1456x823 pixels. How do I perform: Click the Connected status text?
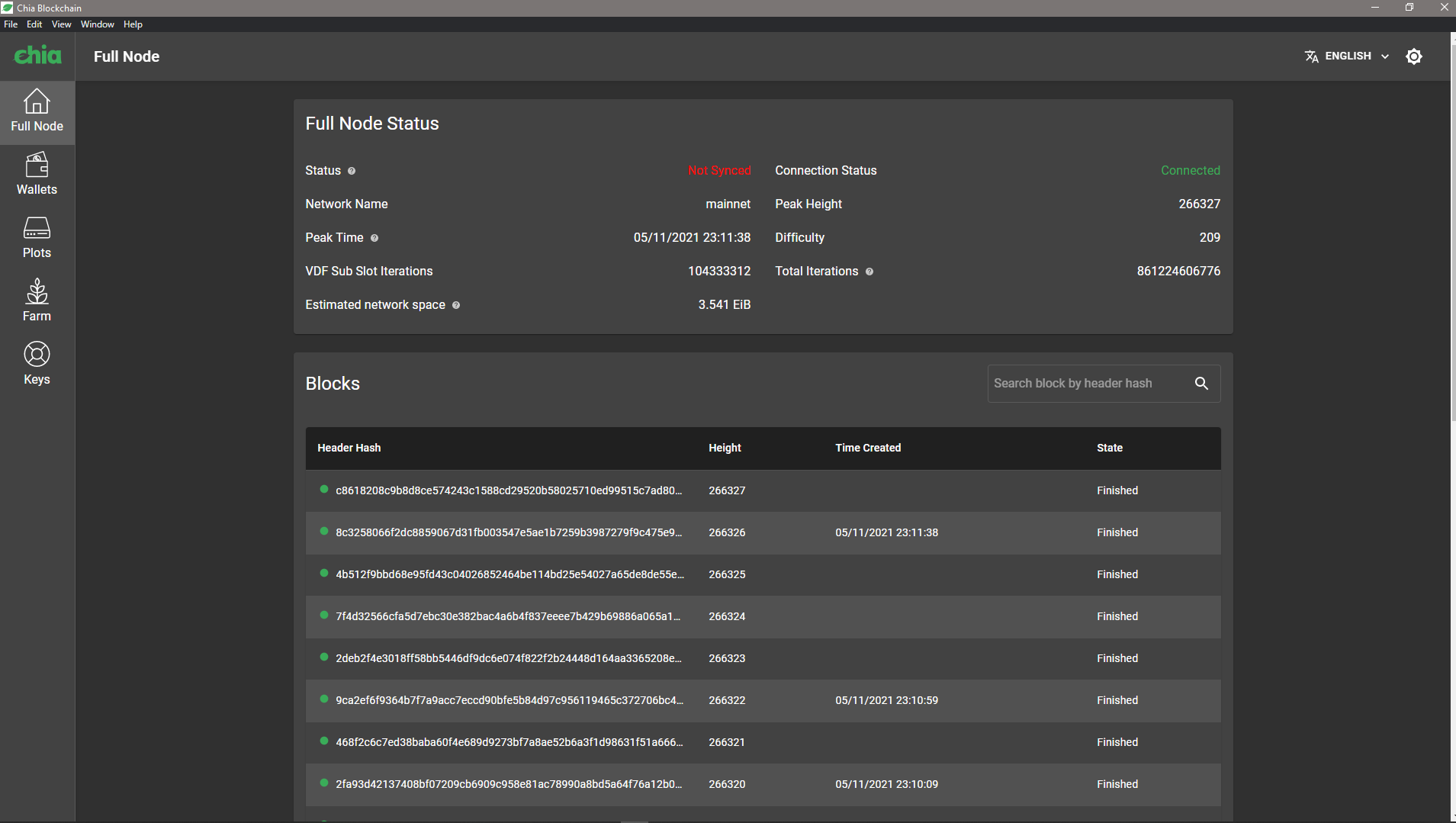(1190, 171)
